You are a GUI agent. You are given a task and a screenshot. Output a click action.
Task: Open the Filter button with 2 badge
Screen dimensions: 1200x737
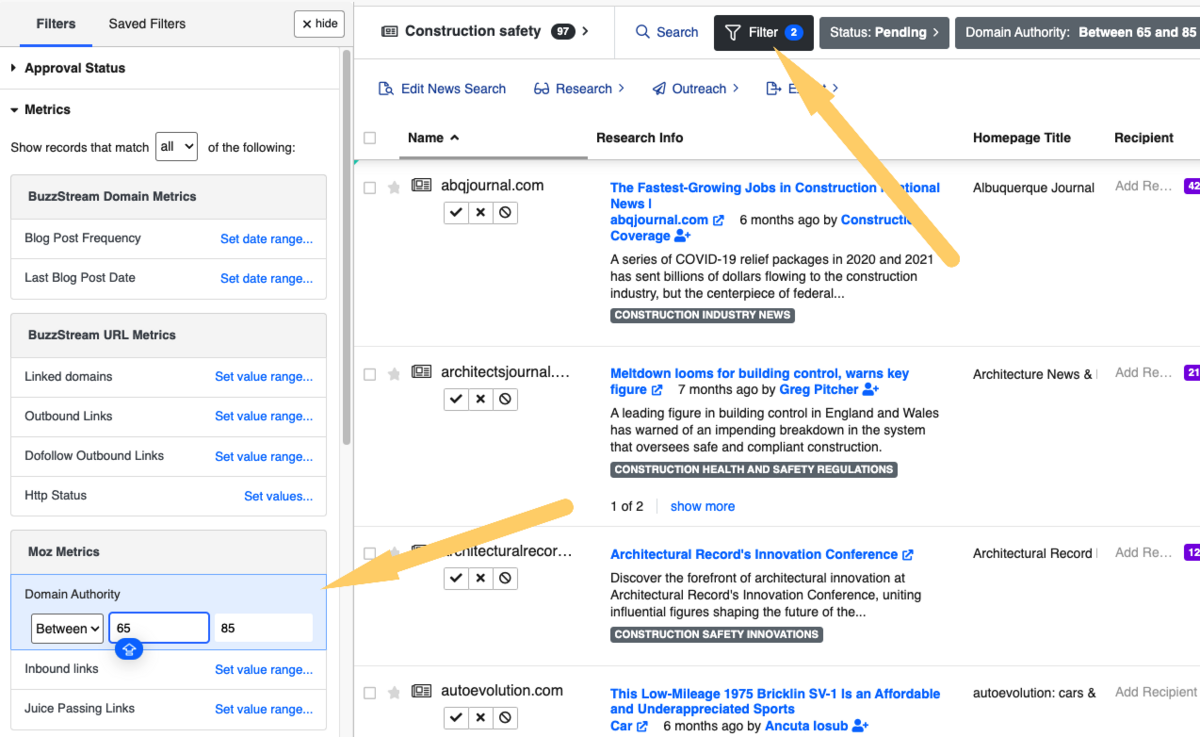(764, 32)
